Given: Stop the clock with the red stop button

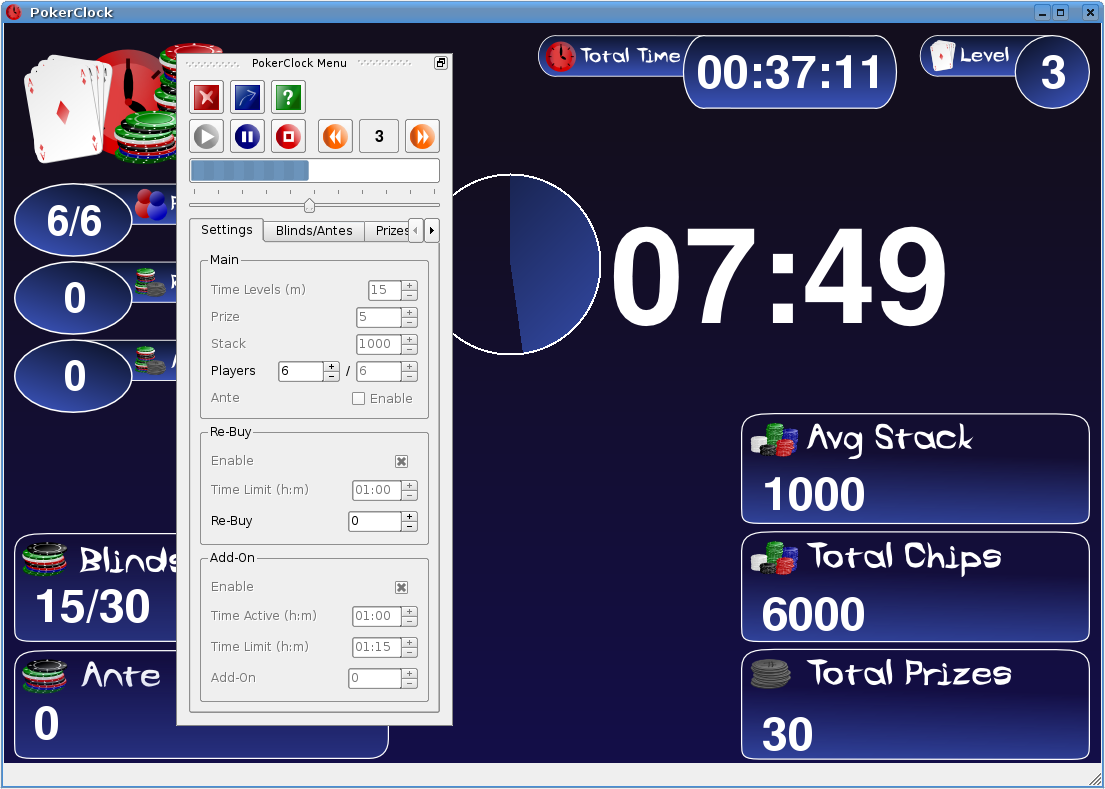Looking at the screenshot, I should pos(288,136).
